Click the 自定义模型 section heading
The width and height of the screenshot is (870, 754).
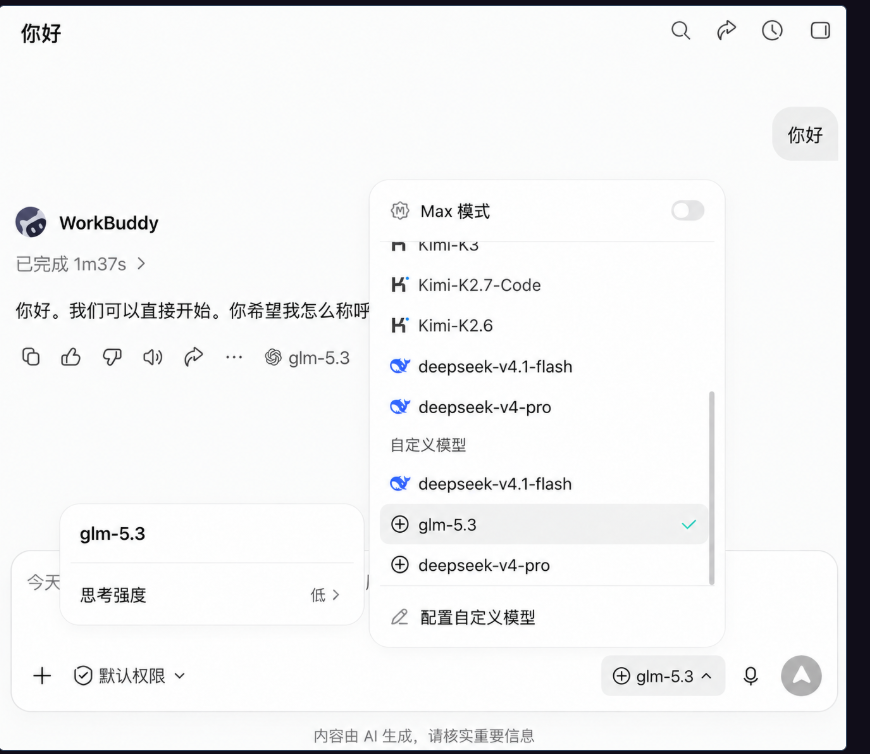click(428, 445)
